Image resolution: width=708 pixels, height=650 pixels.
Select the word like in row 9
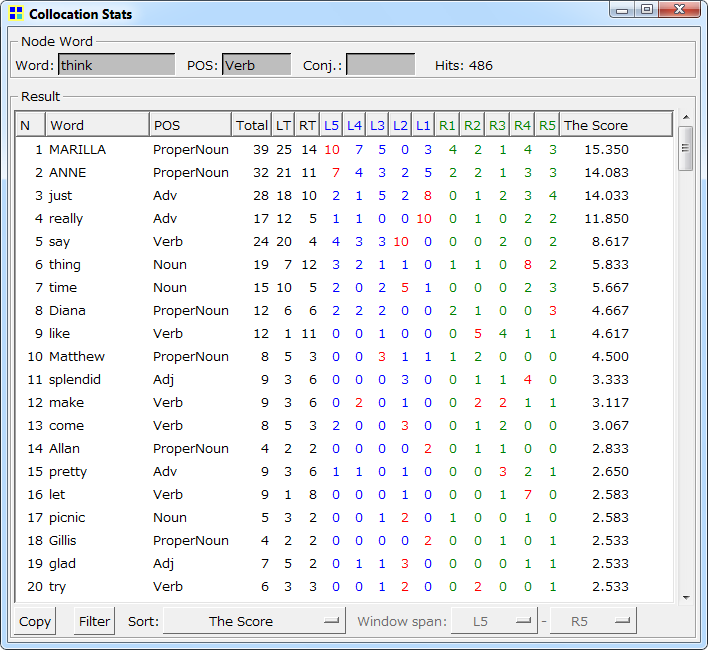[59, 334]
